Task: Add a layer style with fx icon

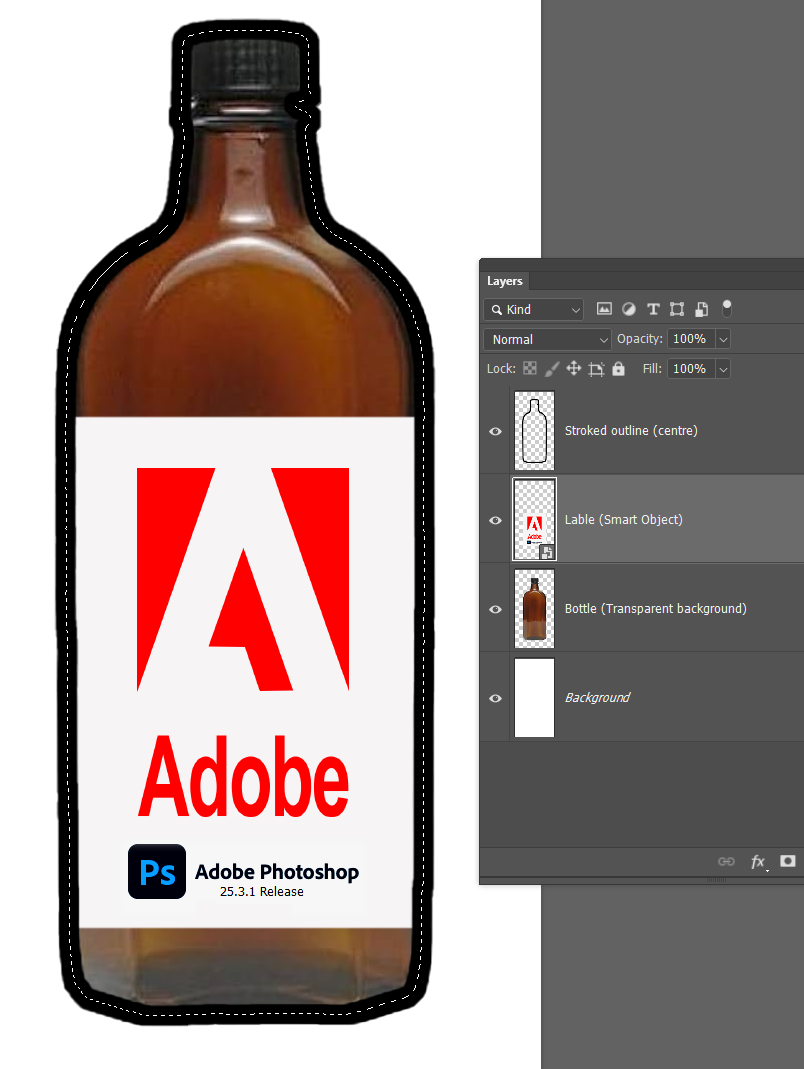Action: click(x=758, y=861)
